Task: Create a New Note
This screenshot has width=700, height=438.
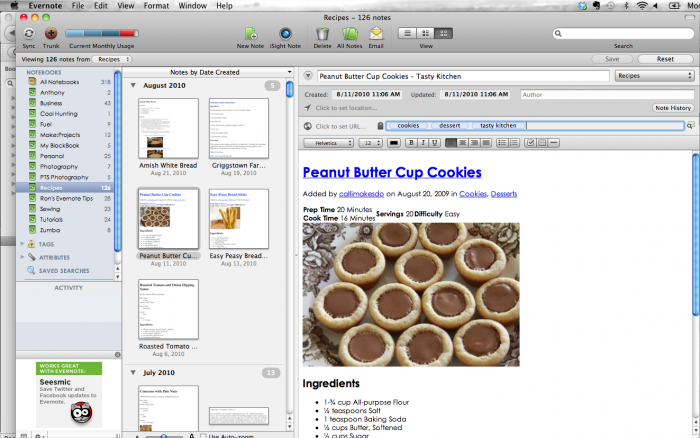Action: [250, 34]
